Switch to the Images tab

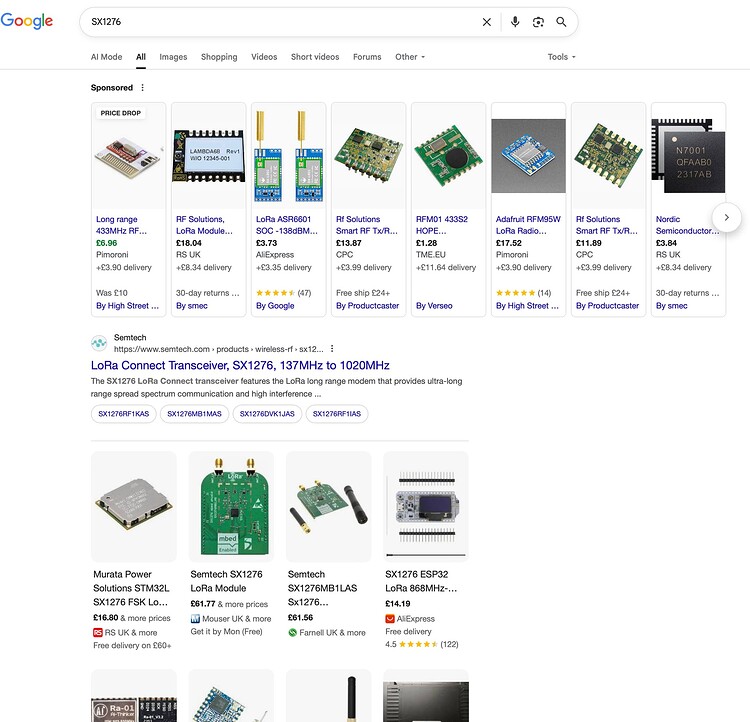click(173, 57)
